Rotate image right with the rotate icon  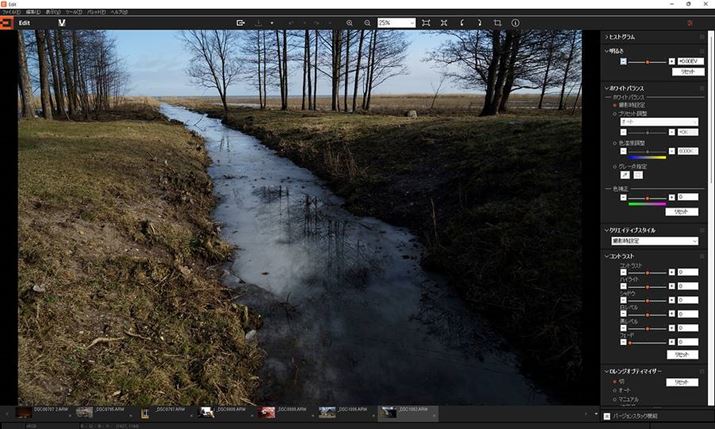[479, 23]
